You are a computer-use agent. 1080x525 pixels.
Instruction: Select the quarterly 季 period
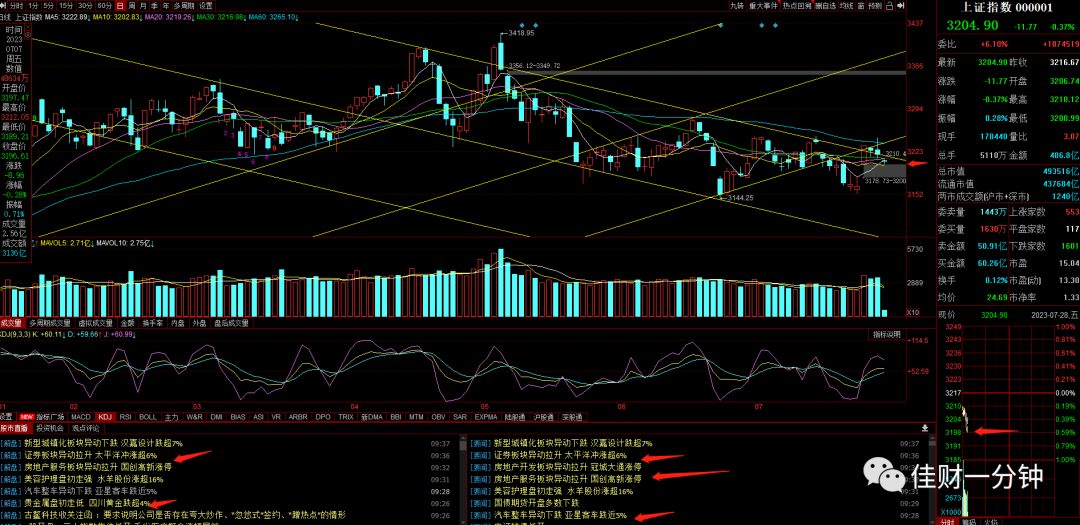pos(154,6)
